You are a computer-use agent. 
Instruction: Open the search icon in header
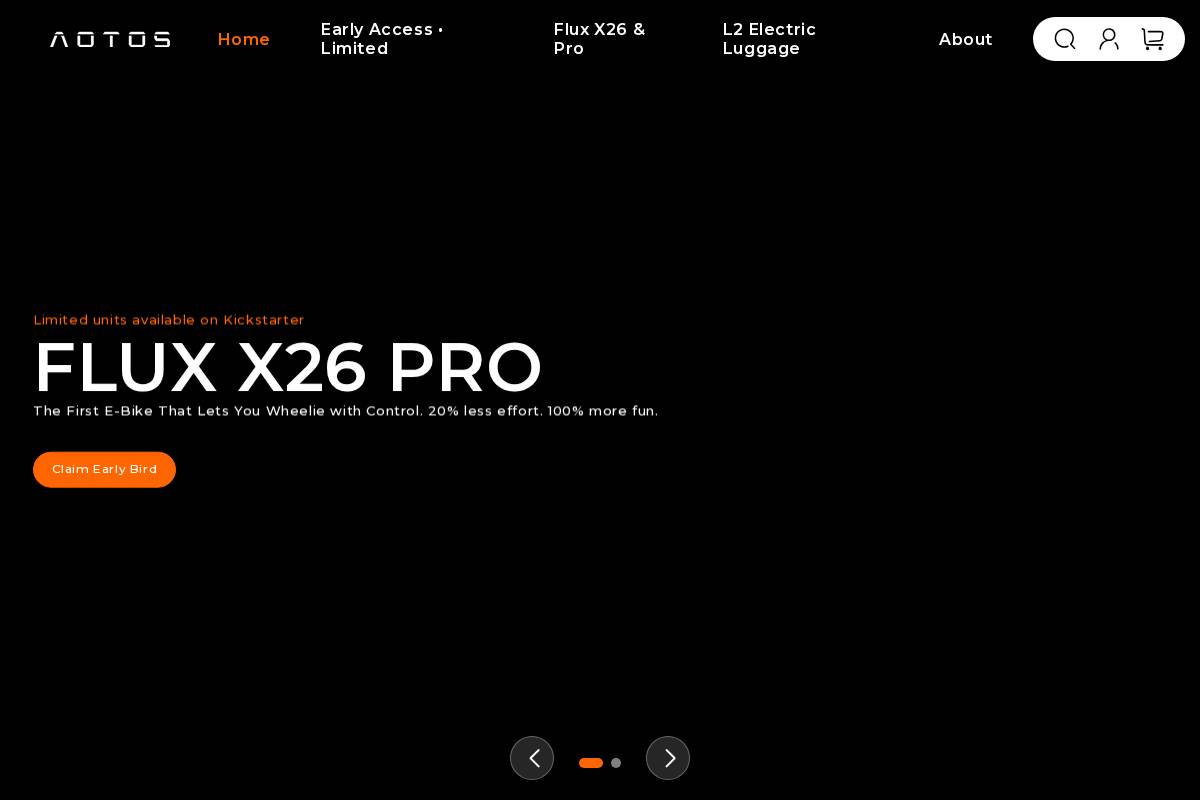pos(1065,39)
